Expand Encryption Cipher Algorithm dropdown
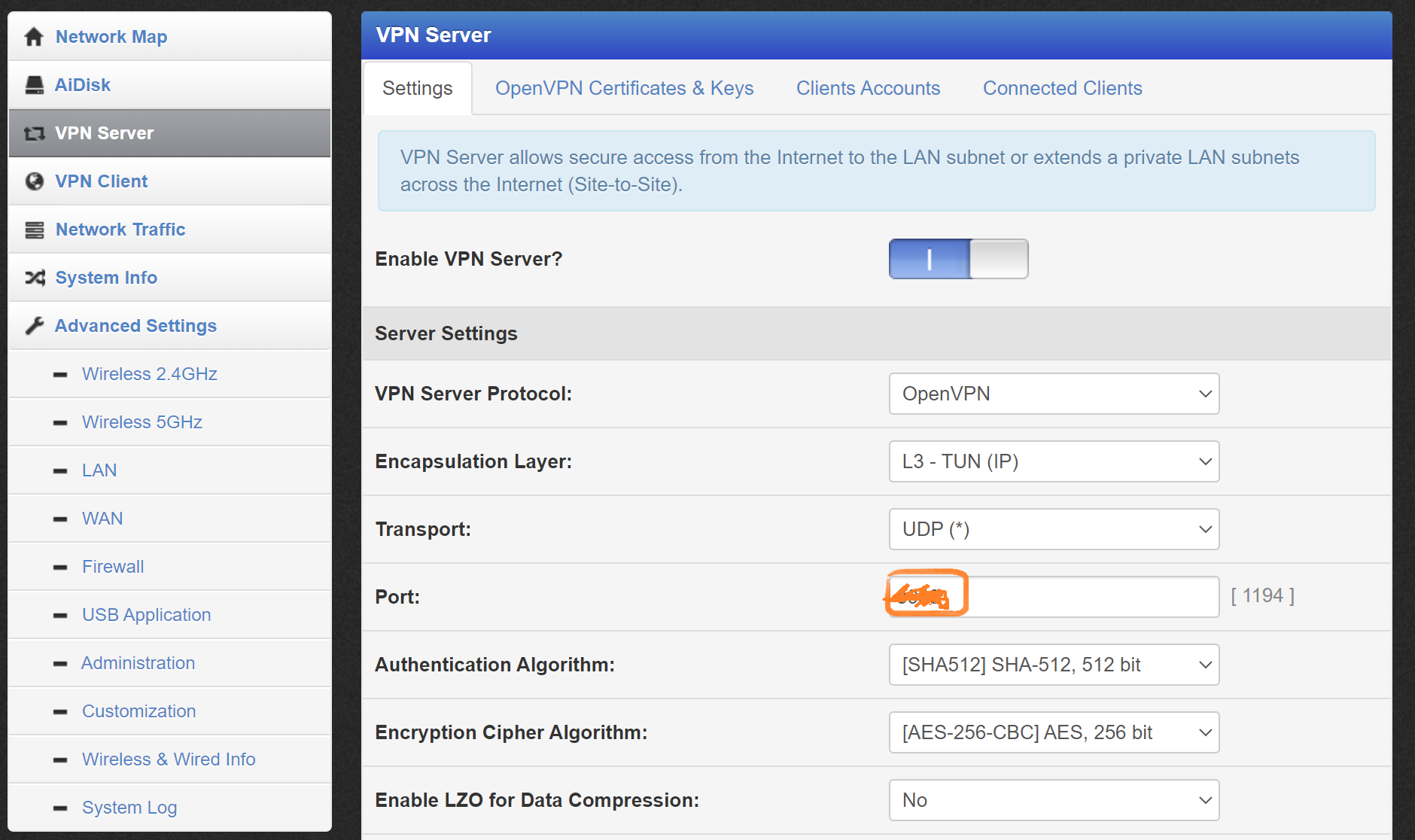 click(1053, 732)
